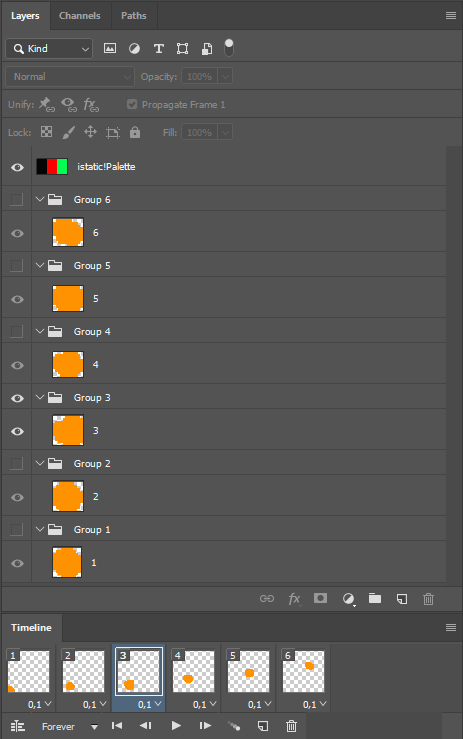463x739 pixels.
Task: Show Group 6 visibility box
Action: pyautogui.click(x=17, y=200)
